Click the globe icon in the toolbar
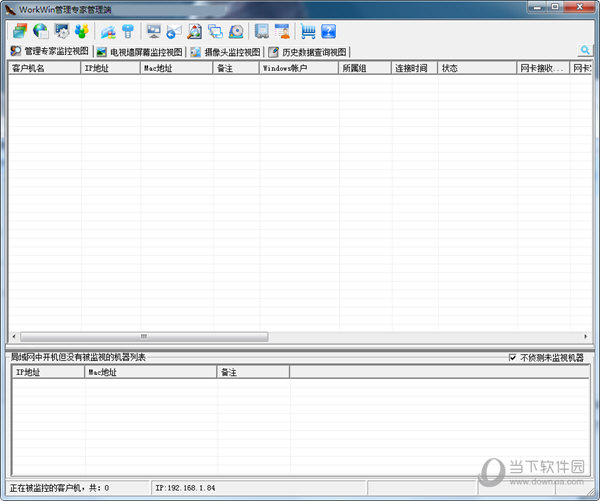 point(41,31)
